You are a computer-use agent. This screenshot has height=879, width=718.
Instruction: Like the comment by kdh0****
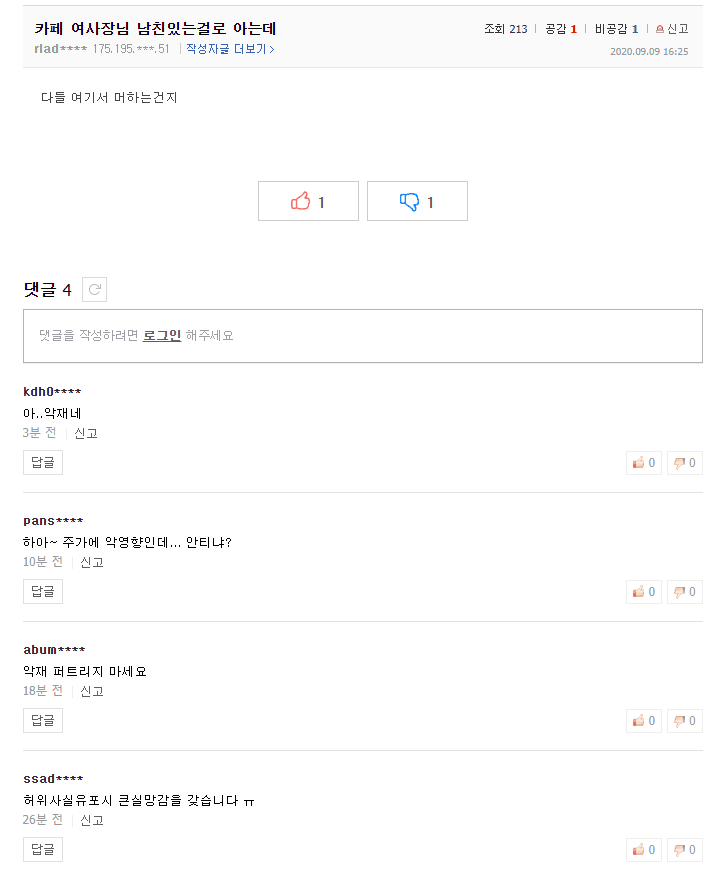tap(643, 463)
